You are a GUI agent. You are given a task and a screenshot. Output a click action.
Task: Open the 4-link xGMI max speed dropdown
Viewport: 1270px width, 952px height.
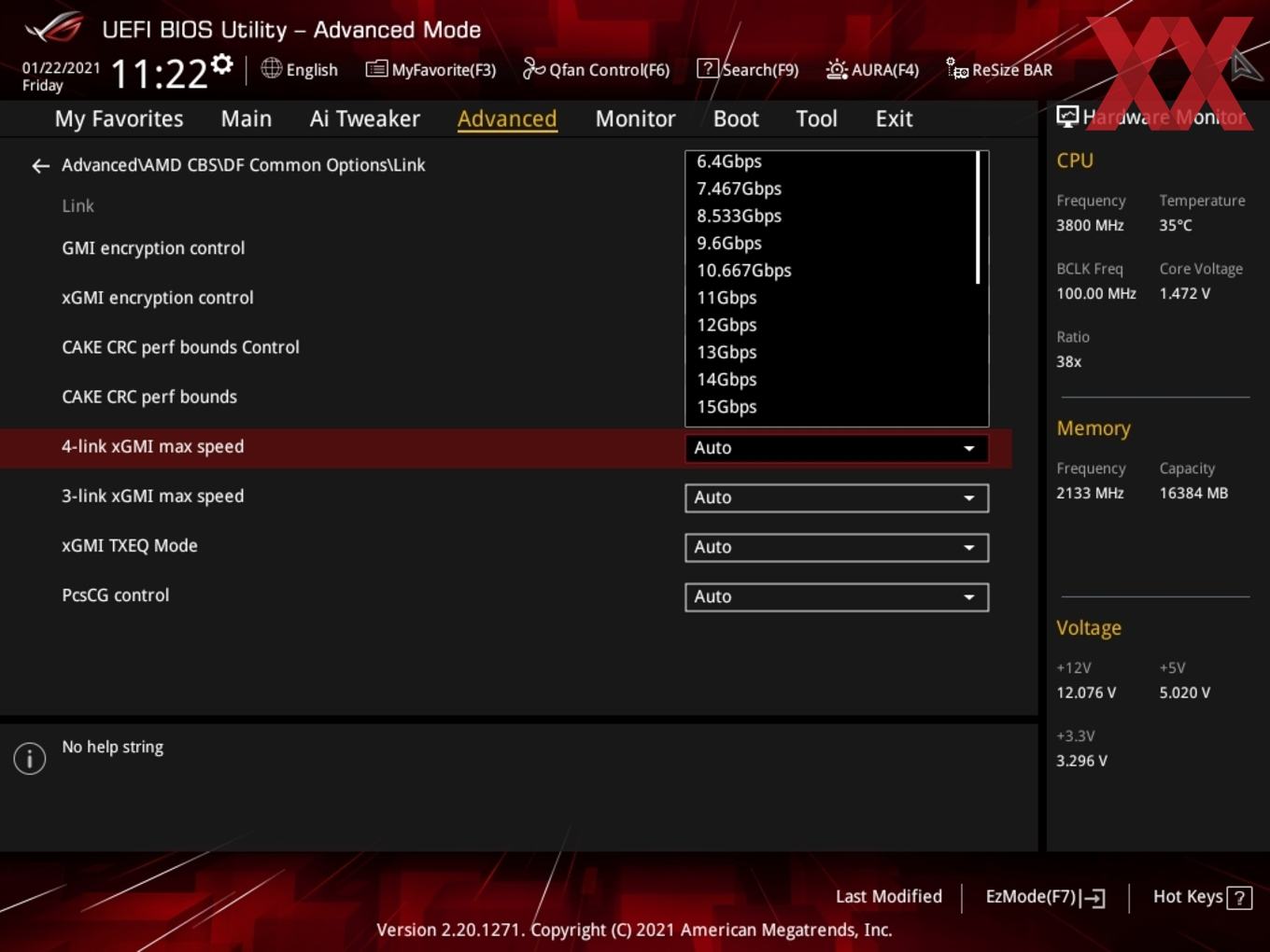[837, 448]
